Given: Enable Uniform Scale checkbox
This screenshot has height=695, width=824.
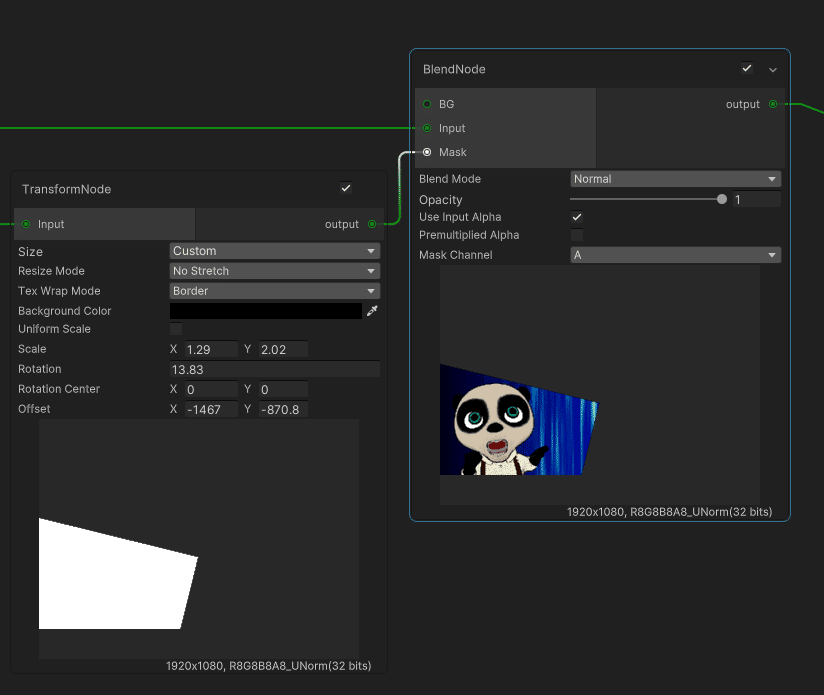Looking at the screenshot, I should (x=176, y=329).
